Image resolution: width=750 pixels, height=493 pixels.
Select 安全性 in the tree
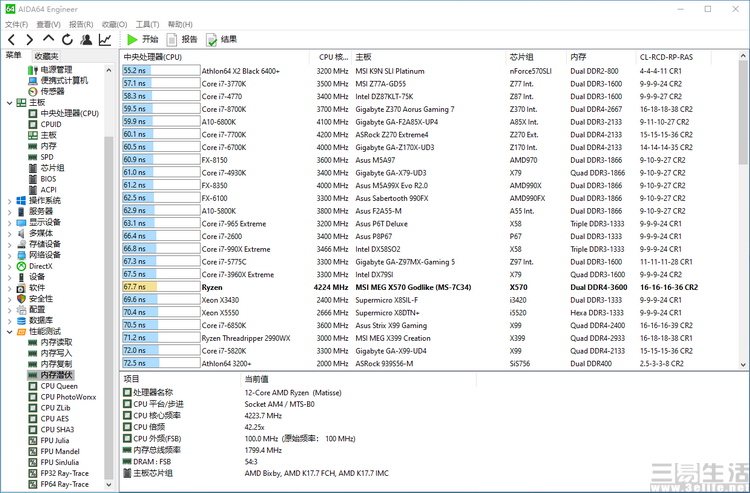click(x=35, y=299)
